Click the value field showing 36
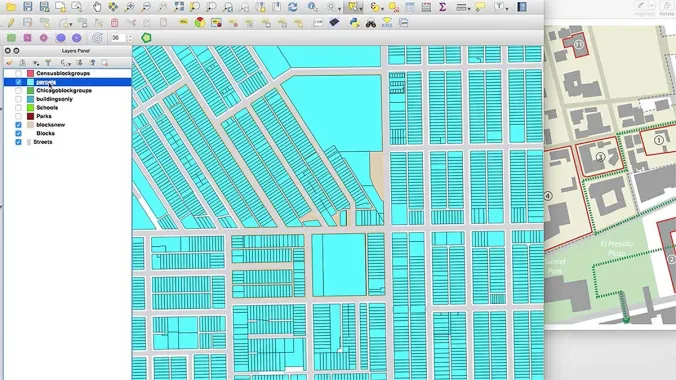The height and width of the screenshot is (380, 676). [x=118, y=38]
